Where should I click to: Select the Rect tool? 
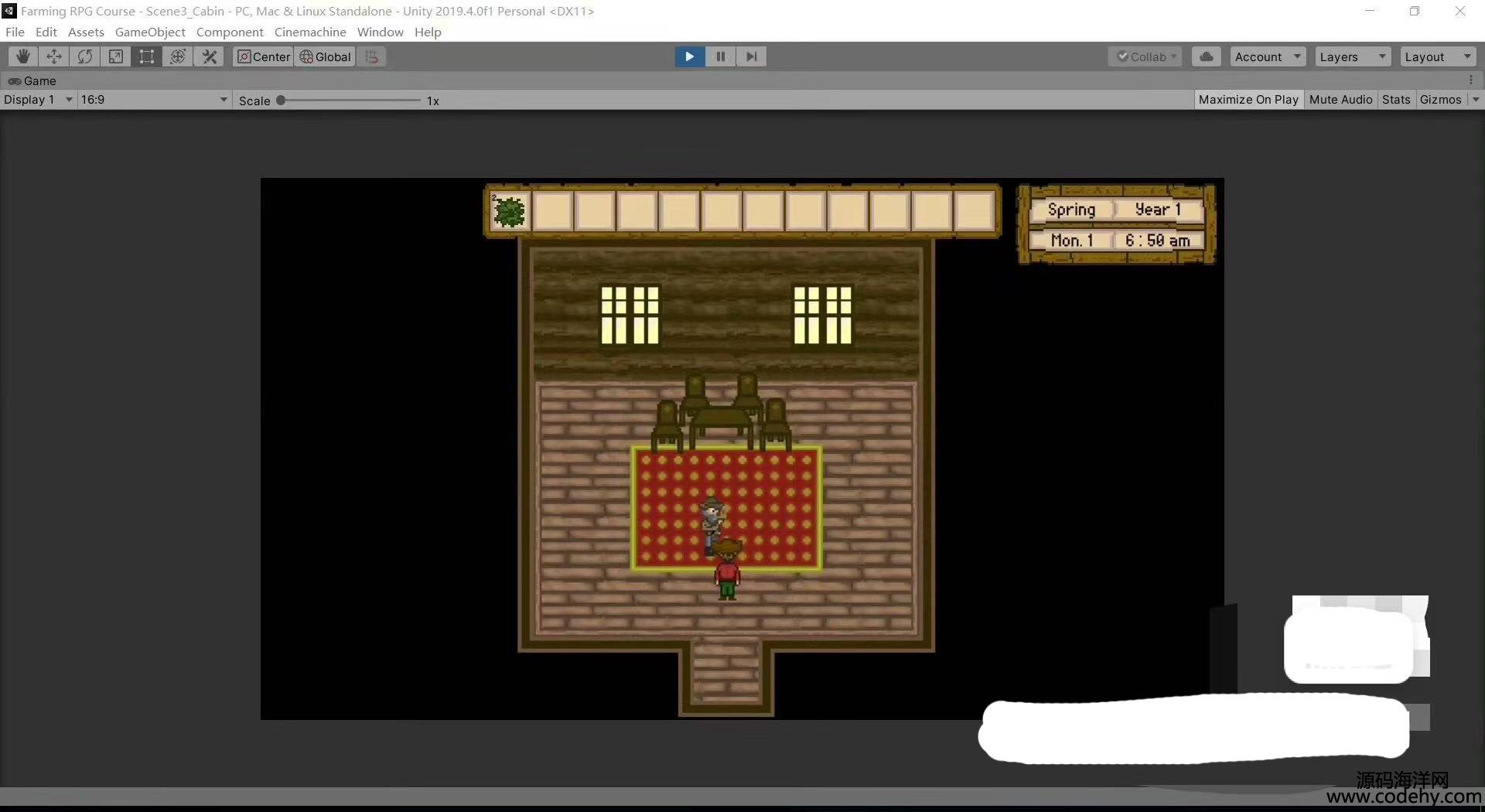[147, 56]
